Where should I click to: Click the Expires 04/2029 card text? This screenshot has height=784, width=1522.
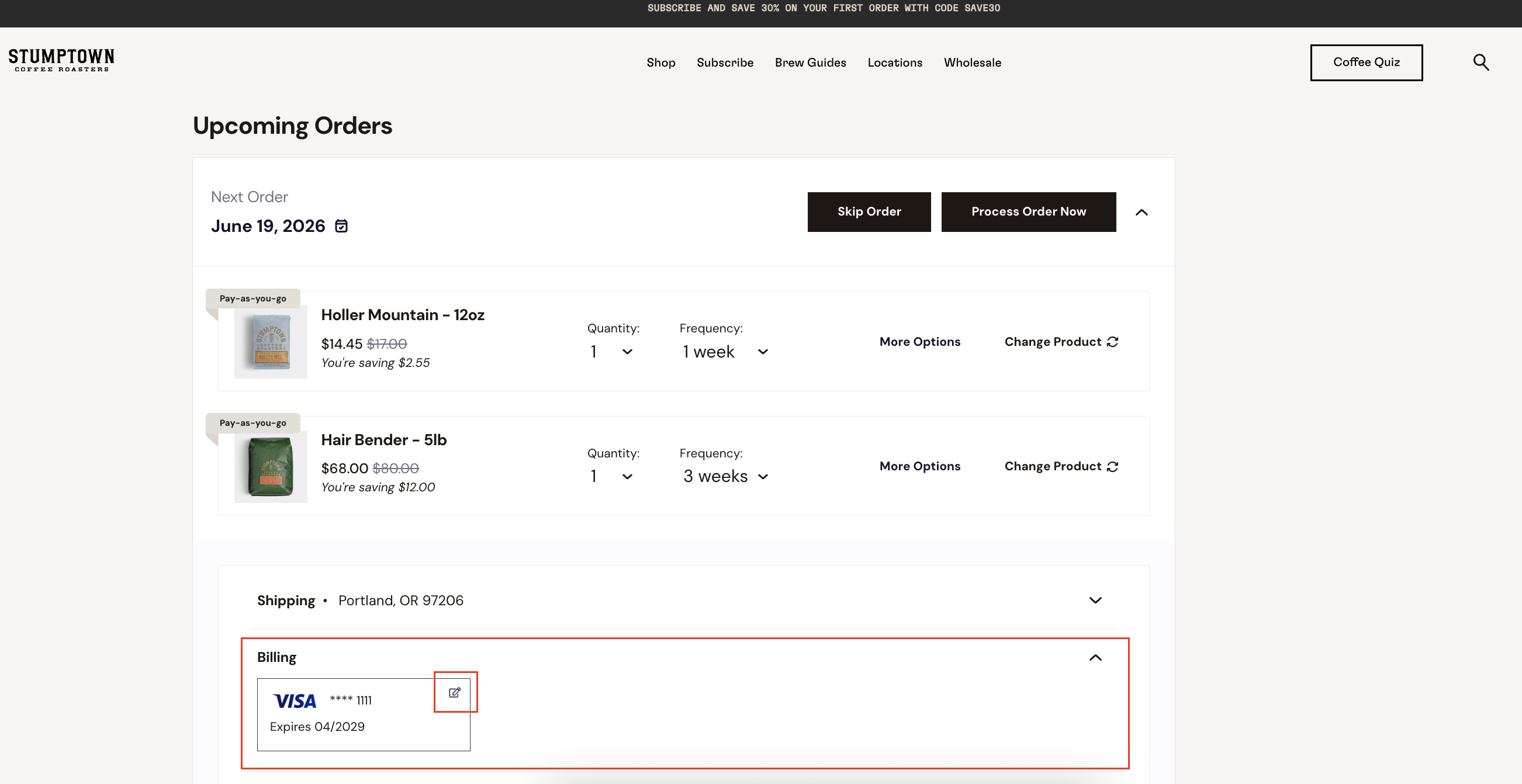317,727
